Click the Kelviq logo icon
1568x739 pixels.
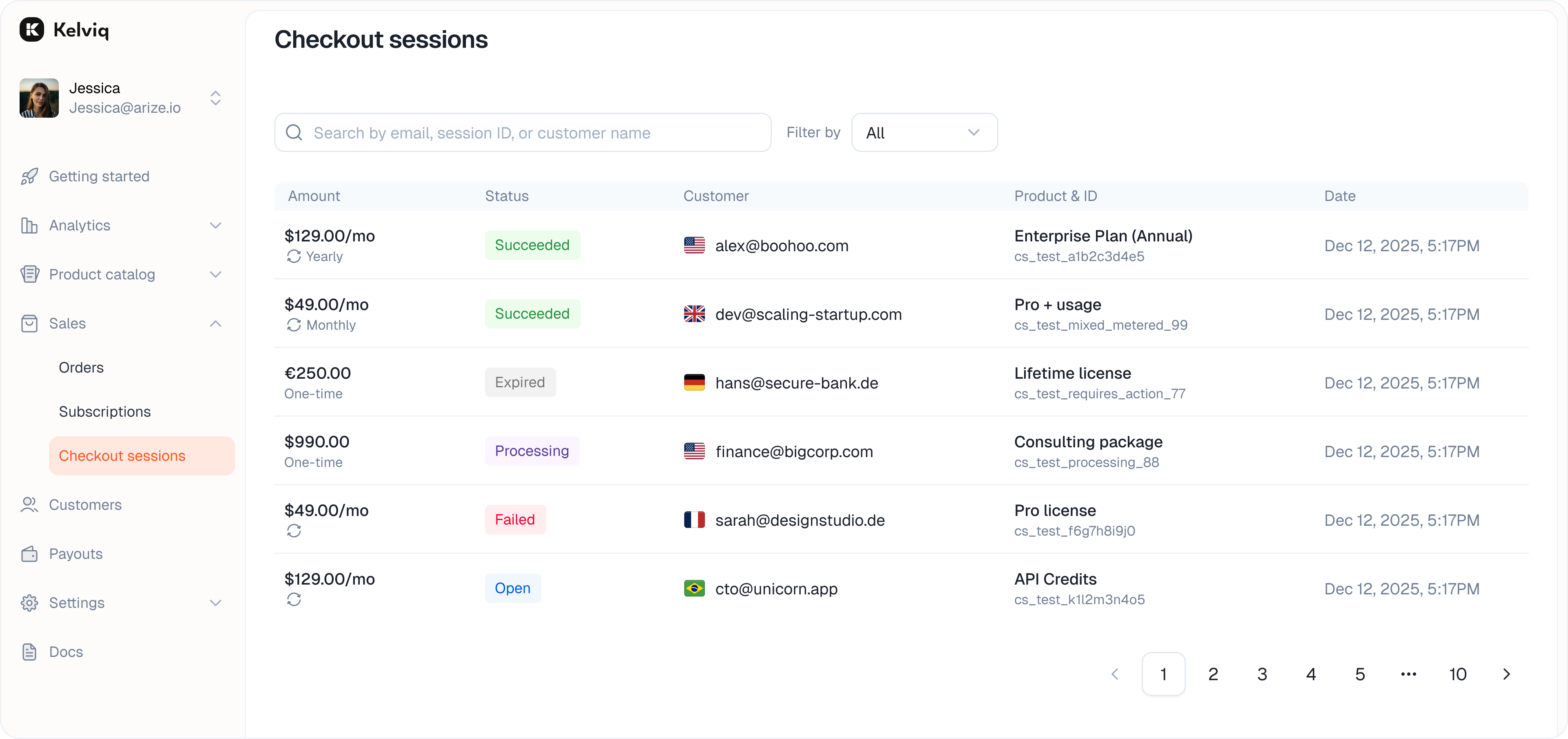32,29
